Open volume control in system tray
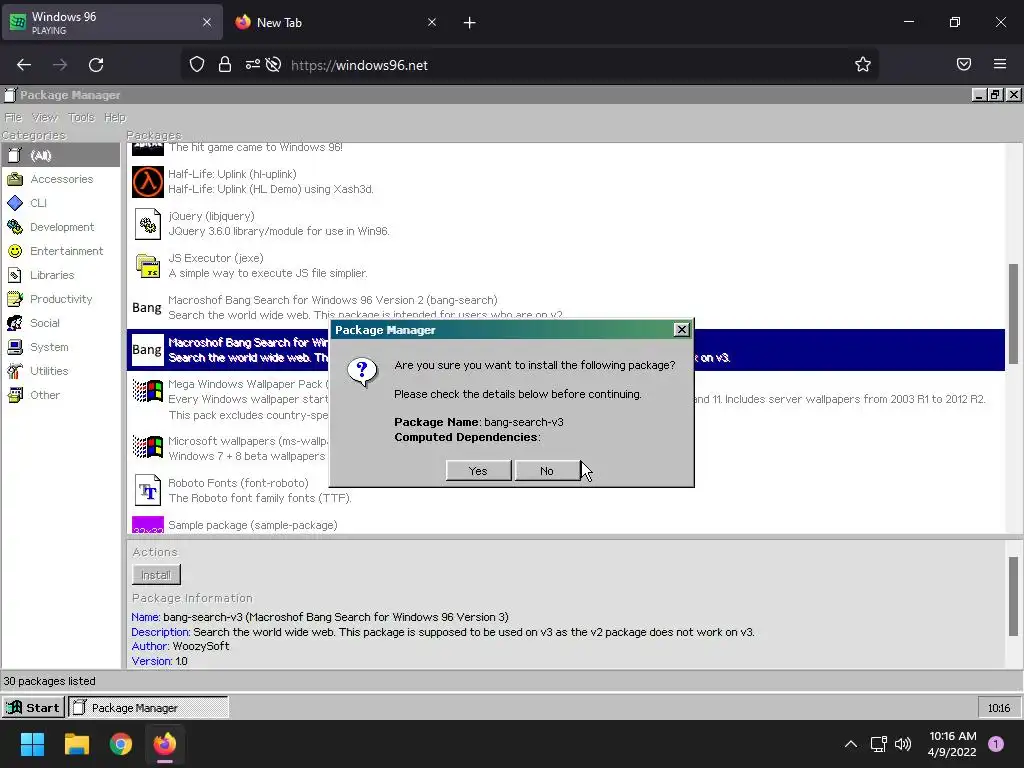The height and width of the screenshot is (768, 1024). click(x=903, y=744)
